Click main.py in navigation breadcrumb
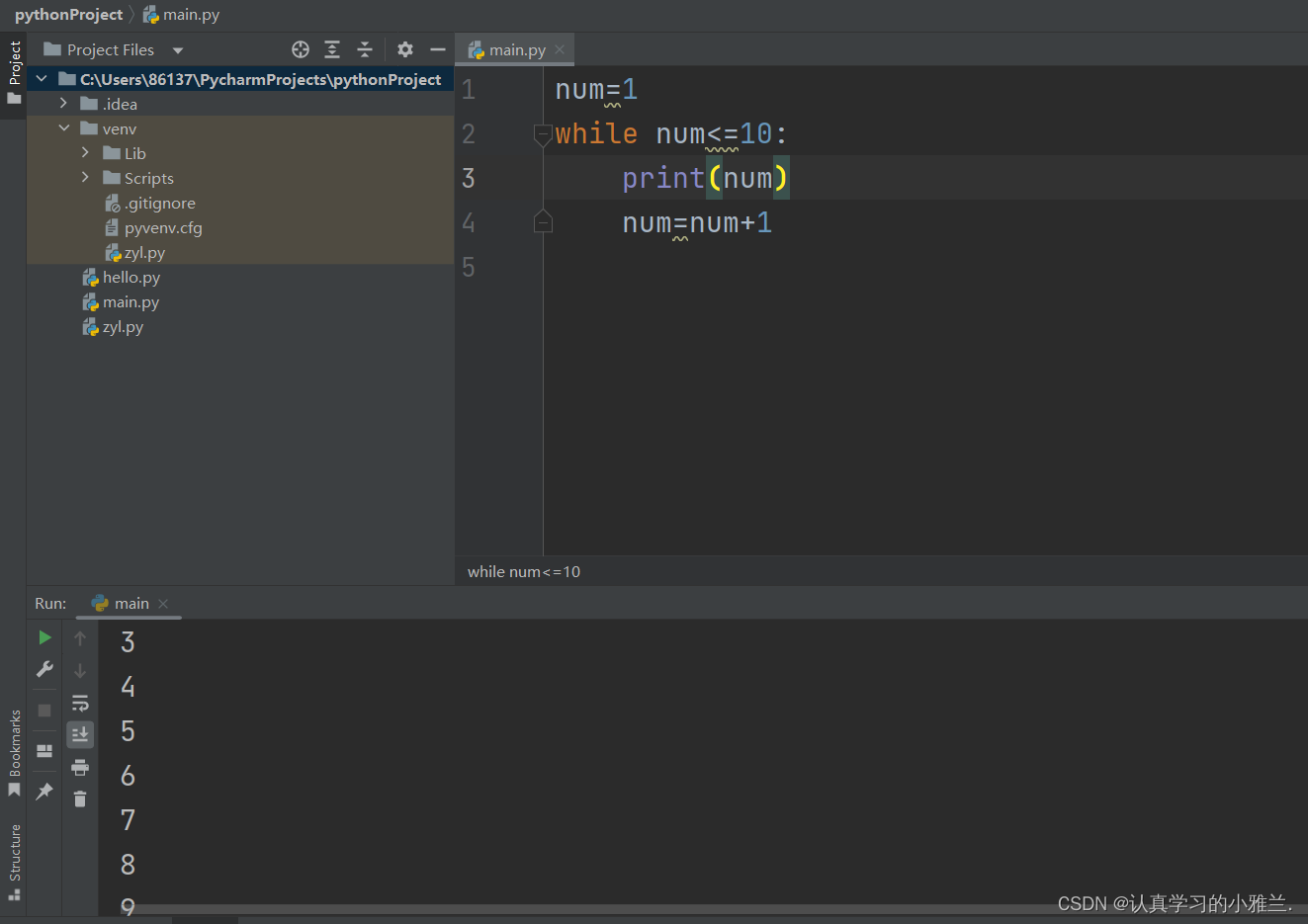The height and width of the screenshot is (924, 1308). [182, 14]
